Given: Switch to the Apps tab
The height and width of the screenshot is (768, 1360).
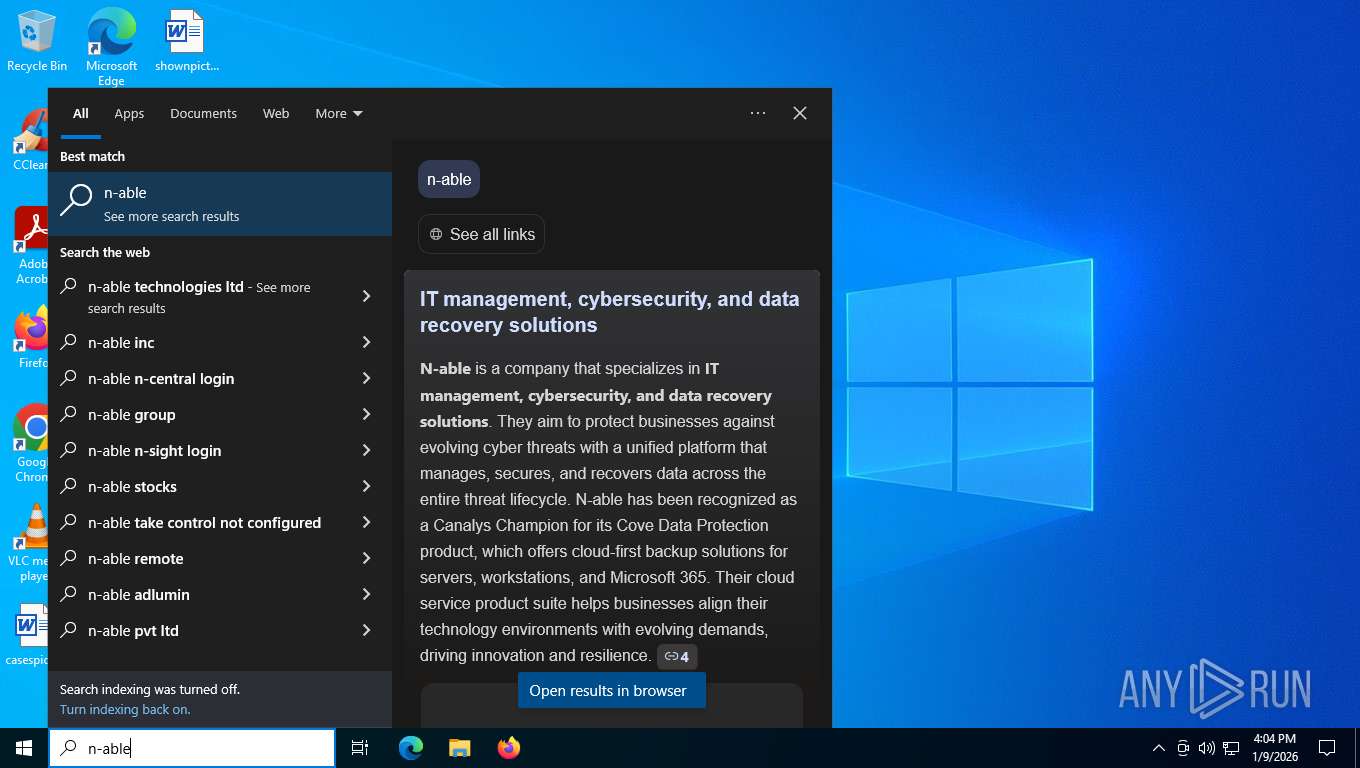Looking at the screenshot, I should [129, 114].
